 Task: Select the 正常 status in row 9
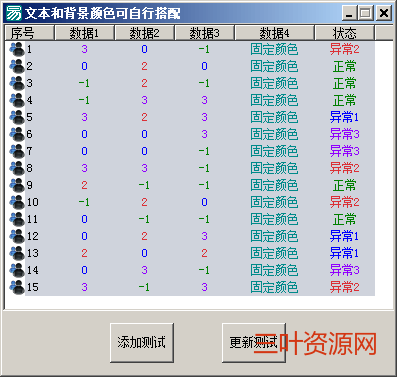click(345, 185)
